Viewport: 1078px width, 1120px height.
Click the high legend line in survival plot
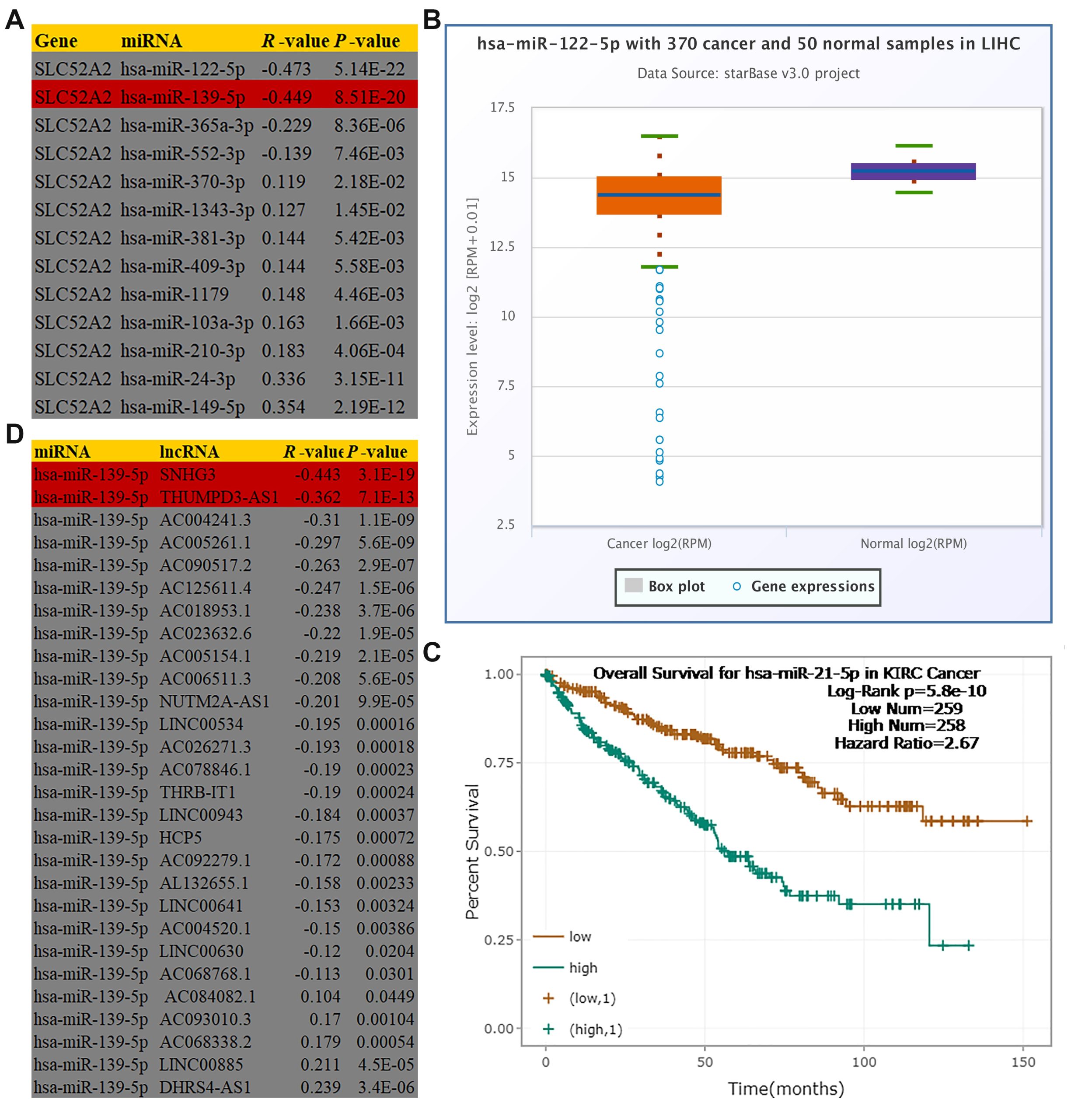[x=548, y=967]
